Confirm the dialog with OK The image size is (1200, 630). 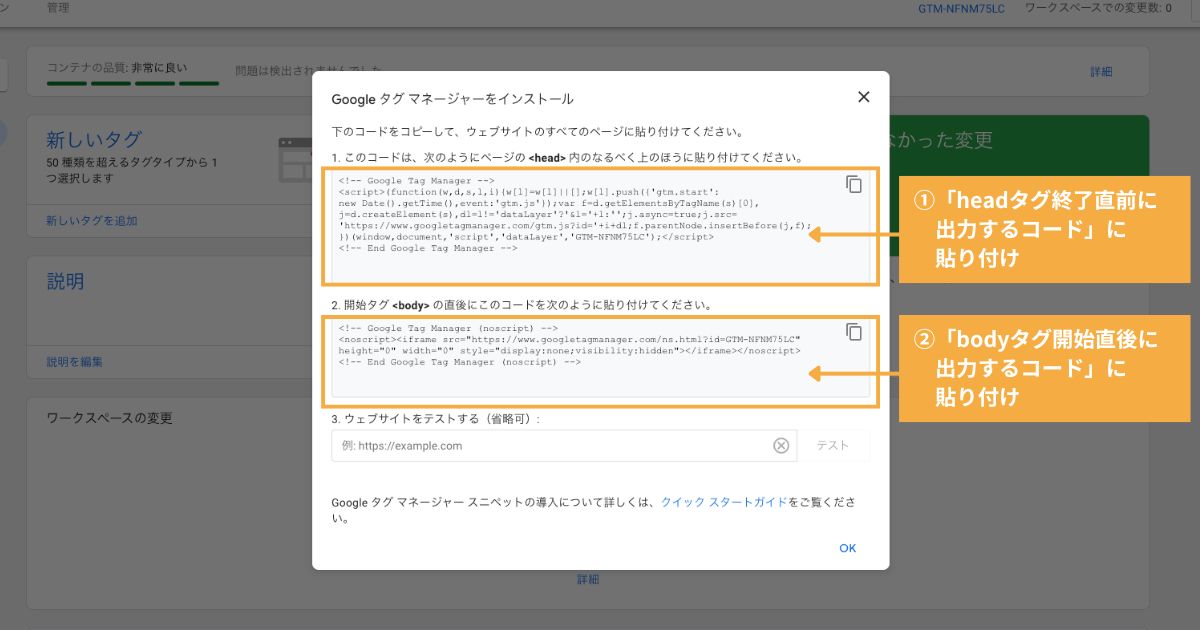point(848,548)
